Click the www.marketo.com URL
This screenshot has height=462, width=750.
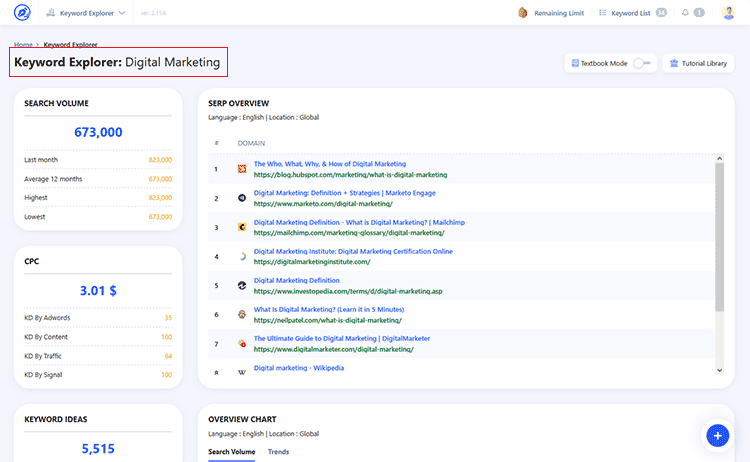pos(323,204)
